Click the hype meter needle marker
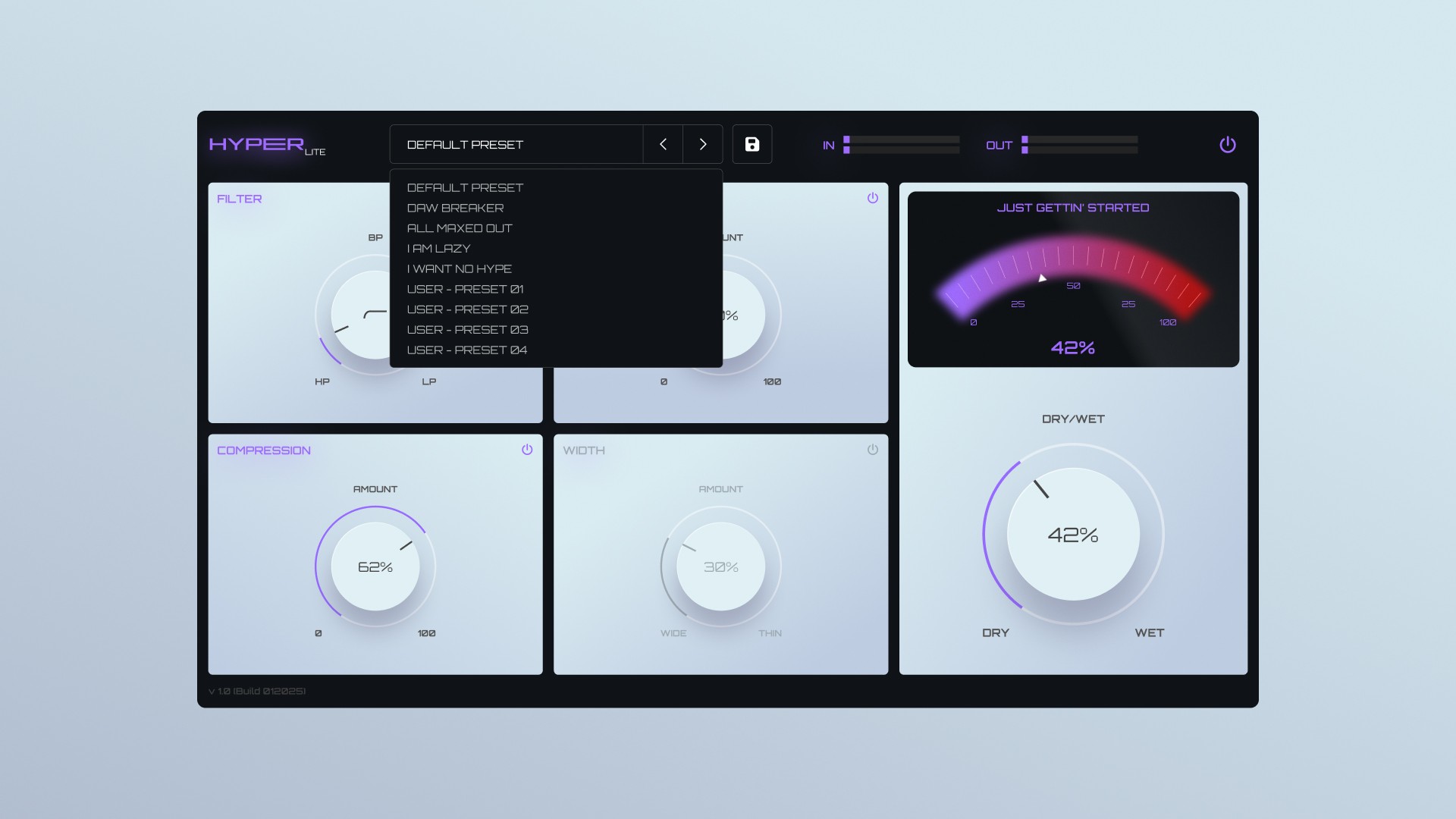This screenshot has width=1456, height=819. 1043,278
